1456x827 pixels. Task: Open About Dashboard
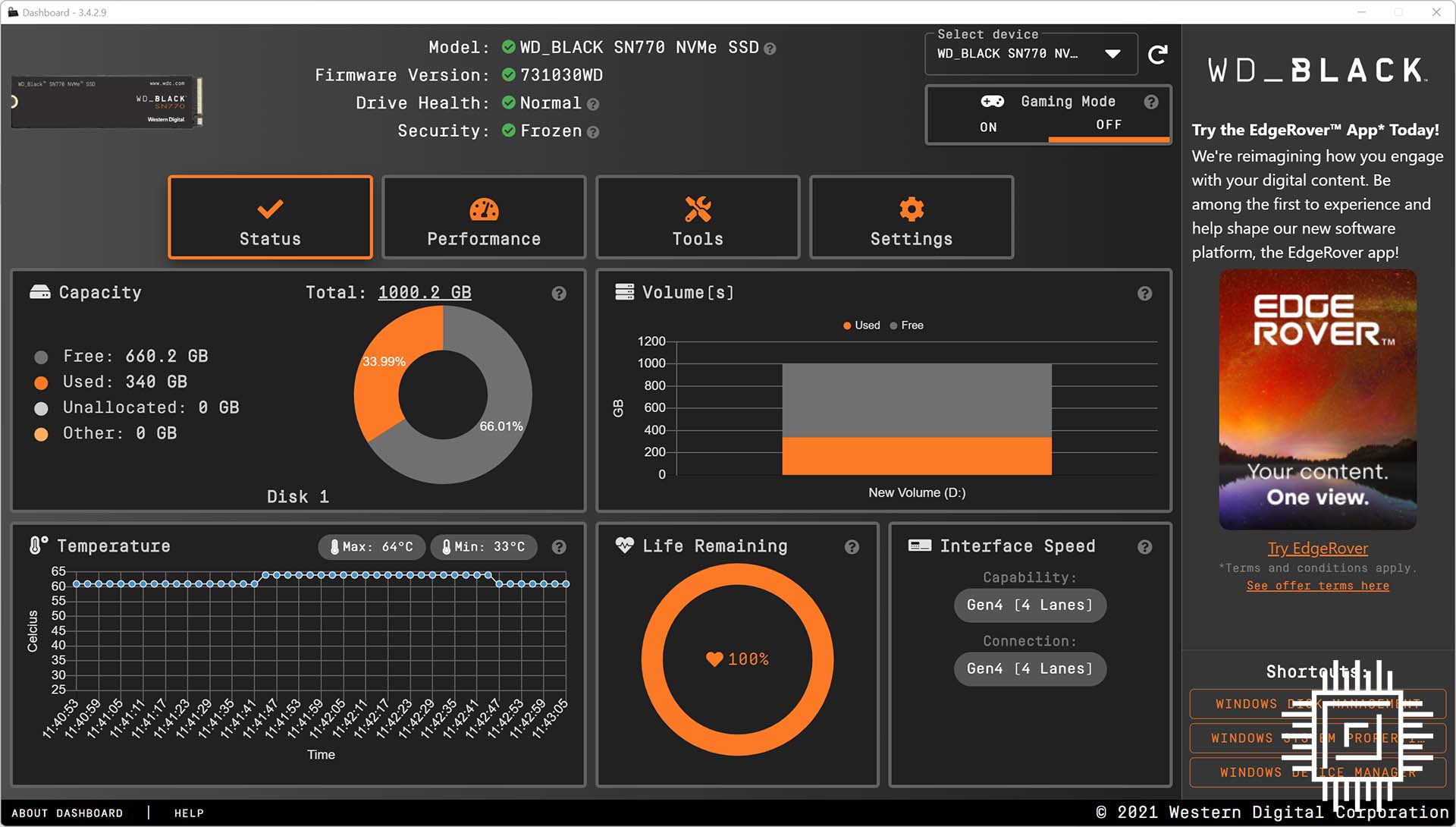pyautogui.click(x=67, y=813)
